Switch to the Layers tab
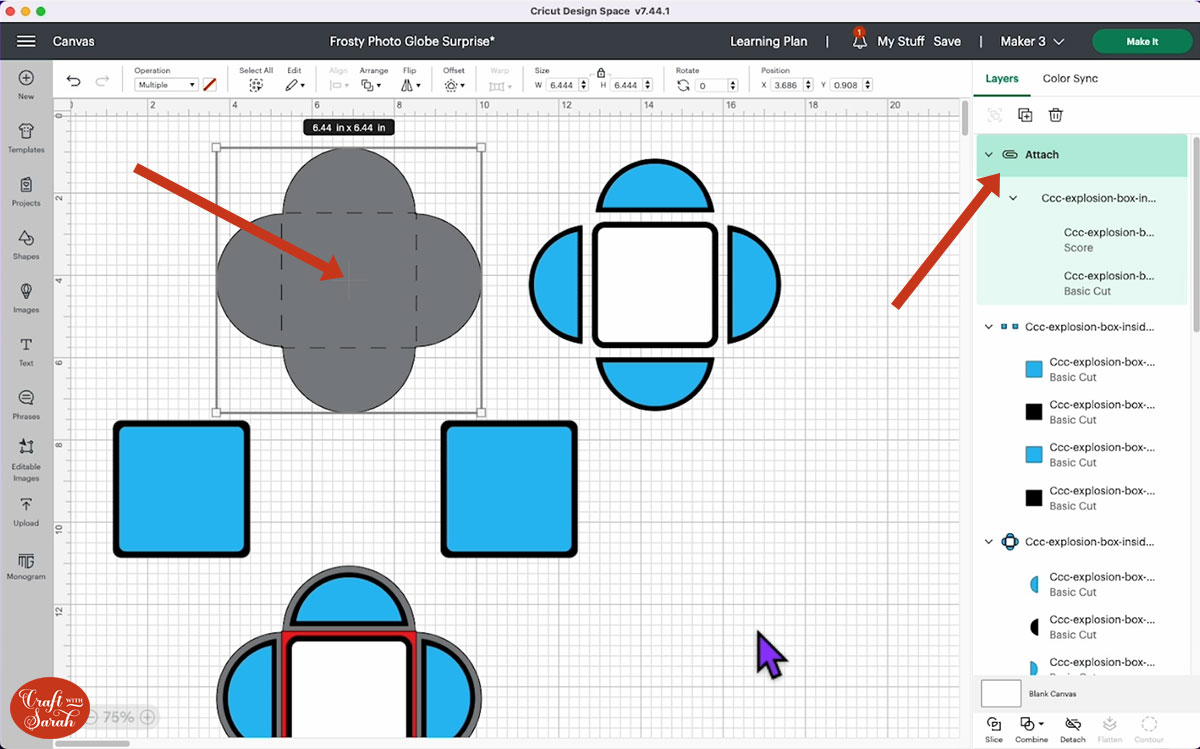Viewport: 1200px width, 749px height. point(1001,78)
